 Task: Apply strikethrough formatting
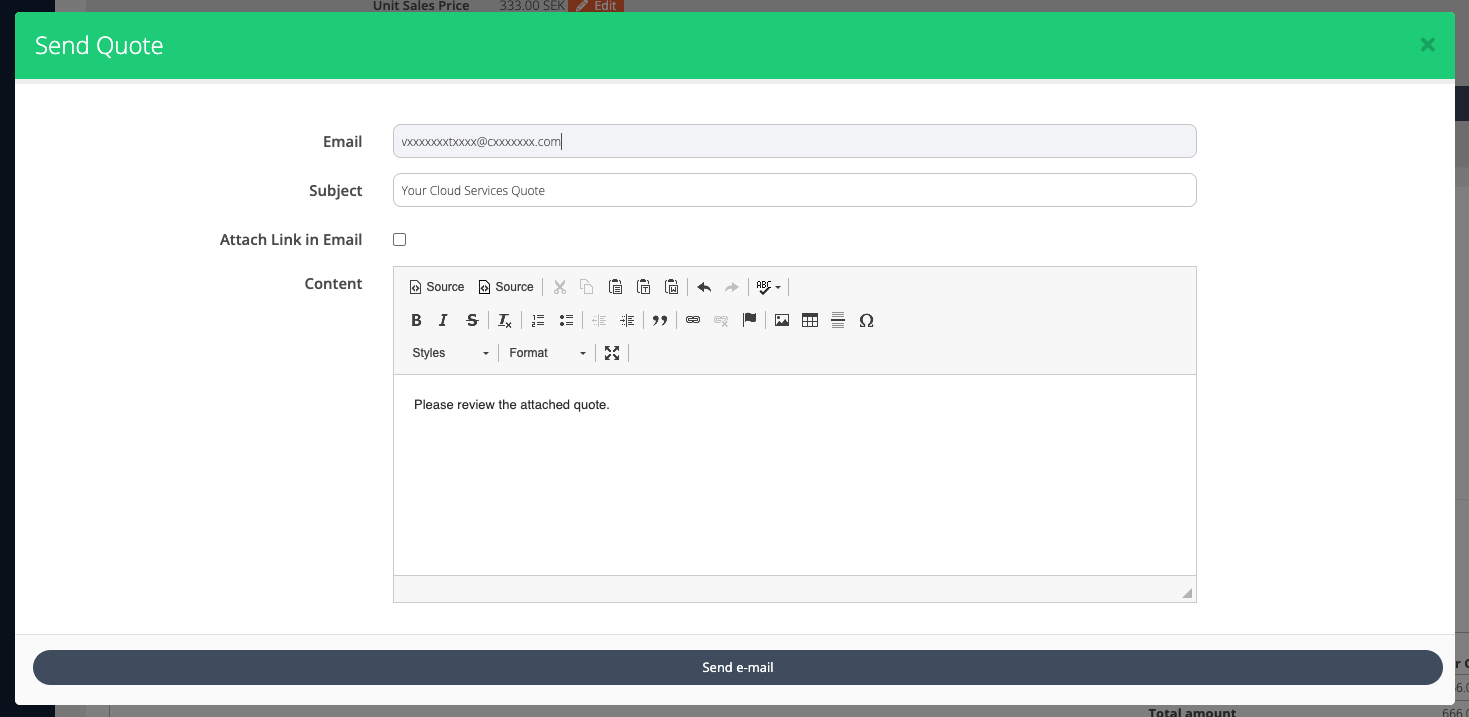(x=472, y=321)
